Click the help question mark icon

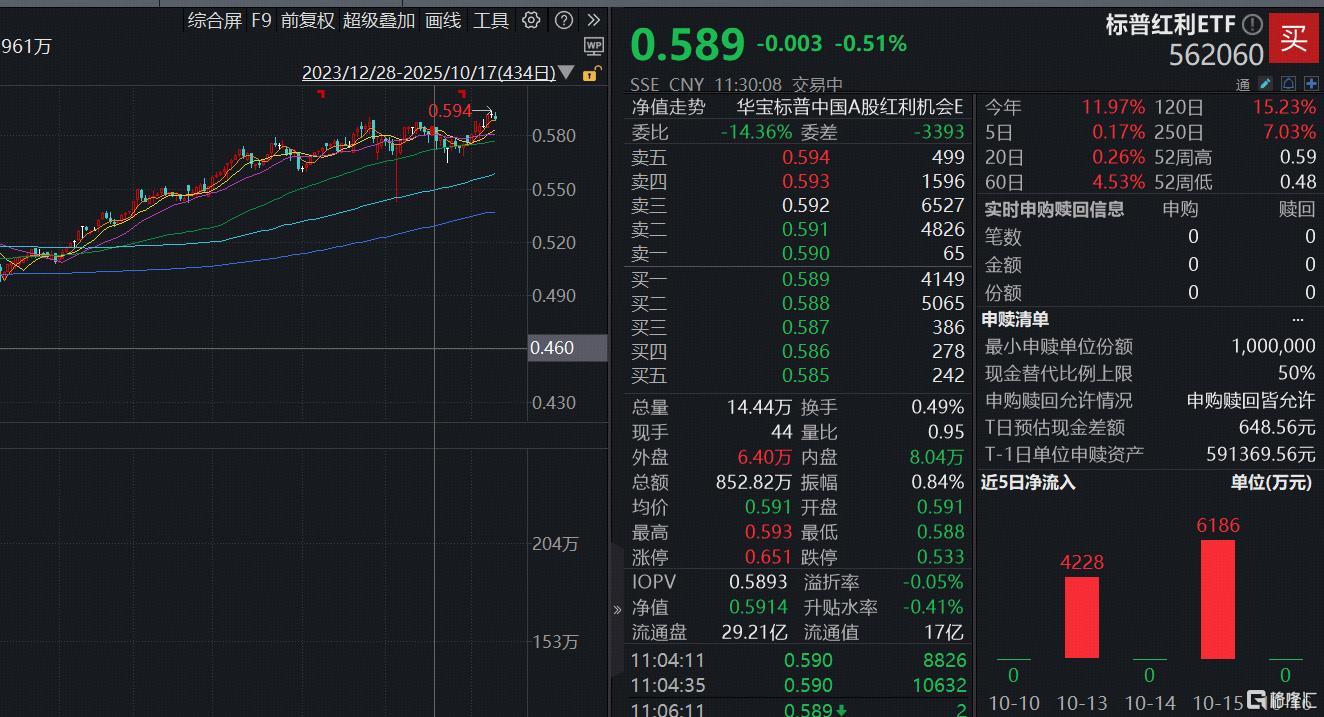pos(564,20)
